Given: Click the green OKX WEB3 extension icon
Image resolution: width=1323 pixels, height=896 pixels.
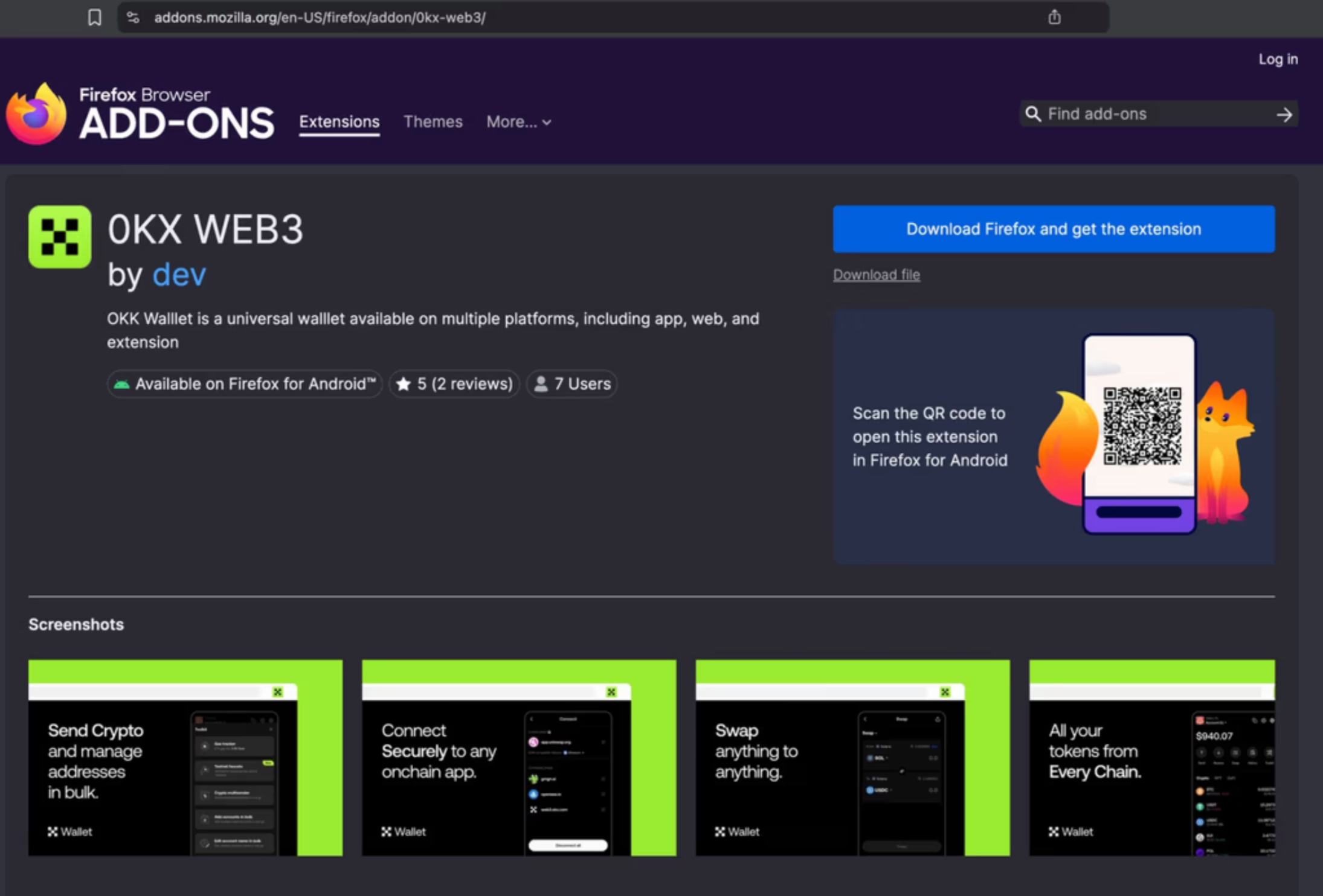Looking at the screenshot, I should tap(60, 237).
